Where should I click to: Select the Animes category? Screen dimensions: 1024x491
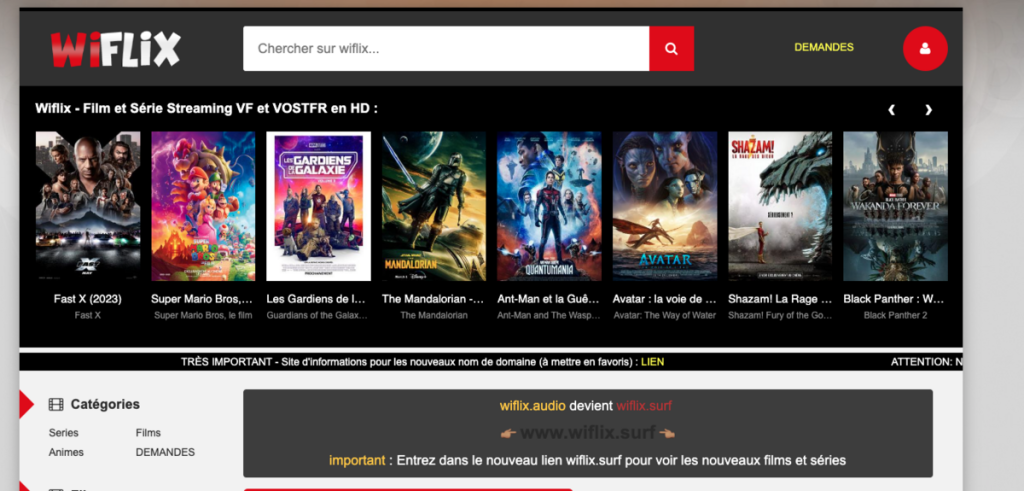[x=66, y=452]
